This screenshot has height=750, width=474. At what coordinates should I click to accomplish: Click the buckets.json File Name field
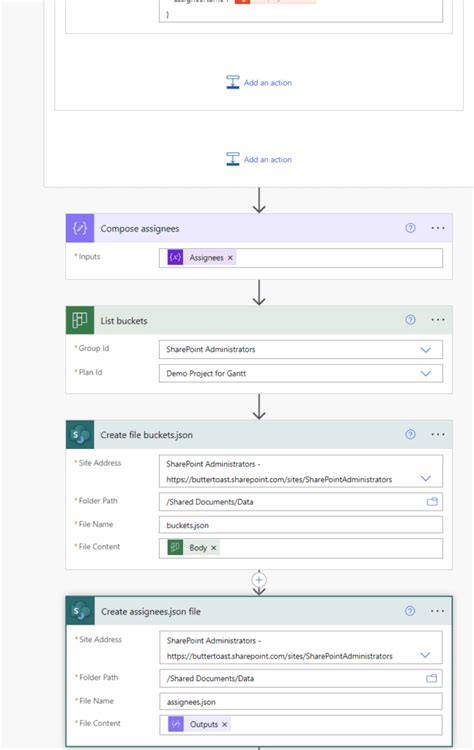click(301, 525)
